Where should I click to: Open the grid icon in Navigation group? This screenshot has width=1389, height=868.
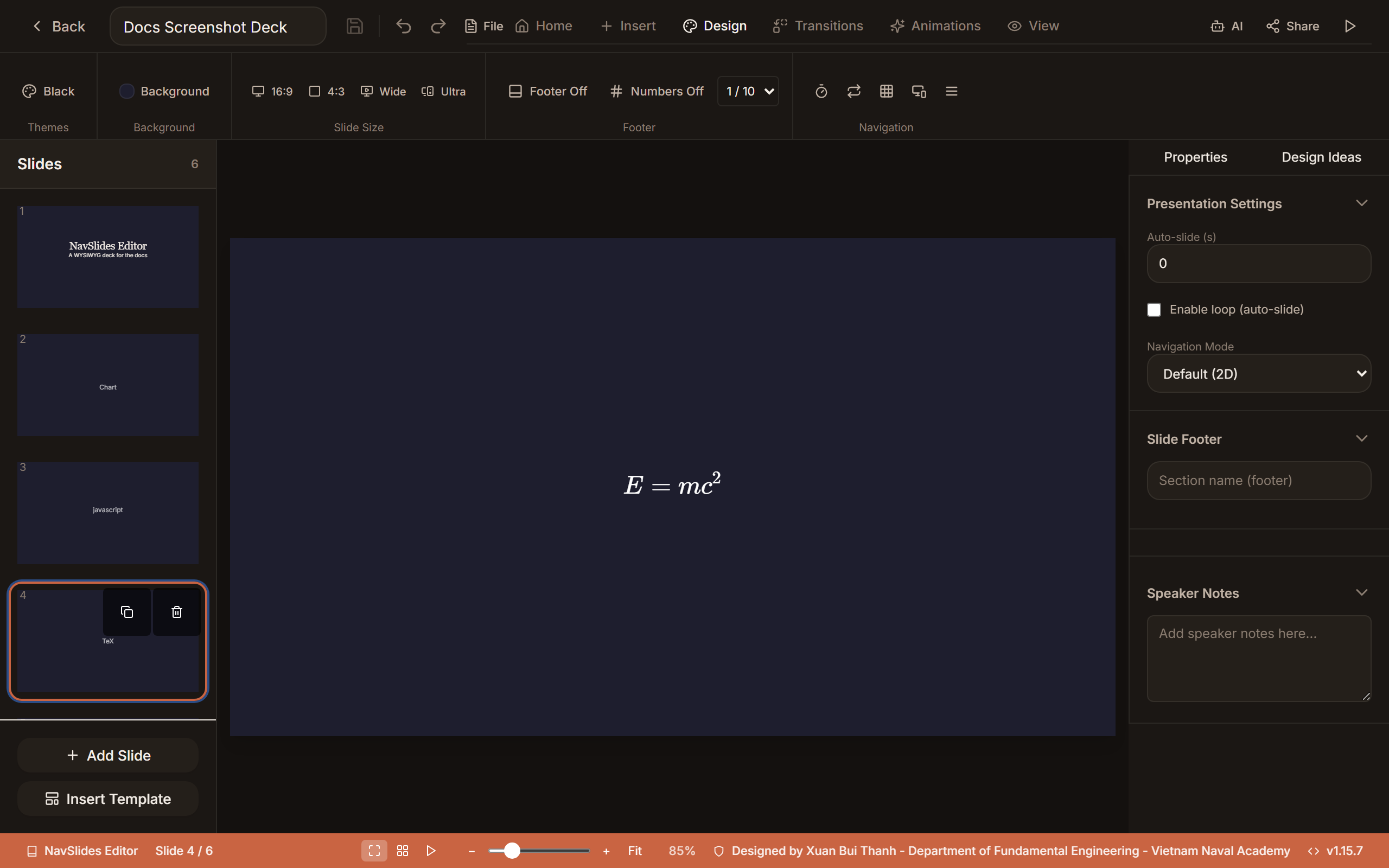(x=886, y=91)
